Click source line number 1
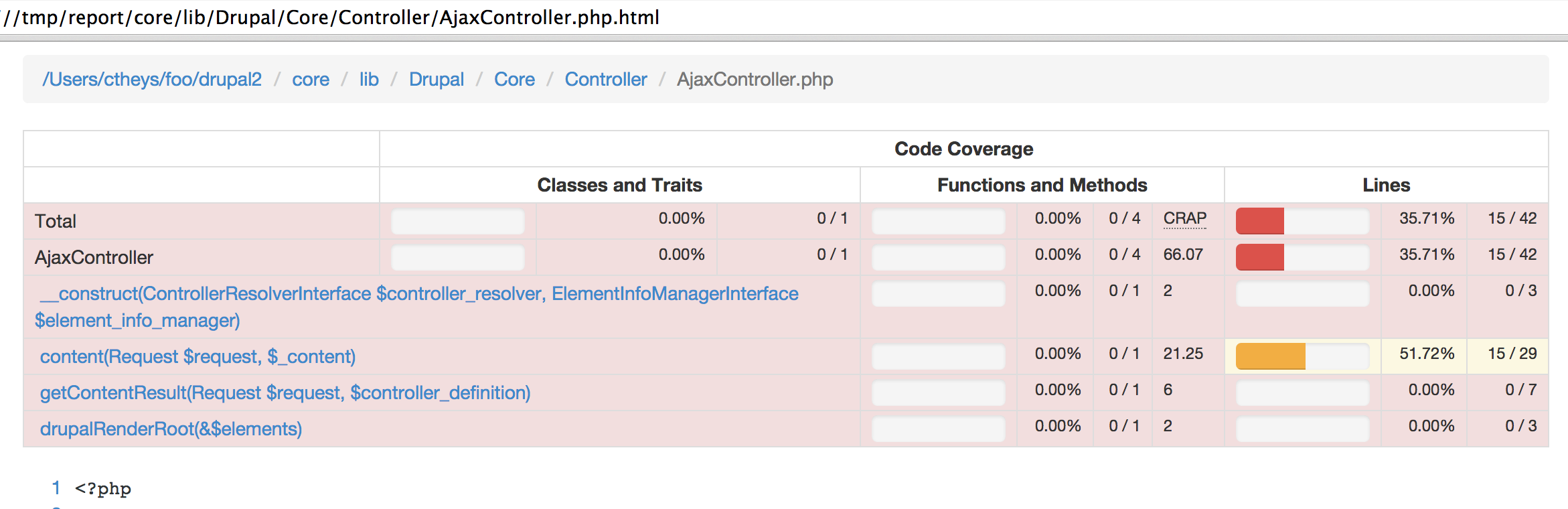Viewport: 1568px width, 509px height. (56, 488)
